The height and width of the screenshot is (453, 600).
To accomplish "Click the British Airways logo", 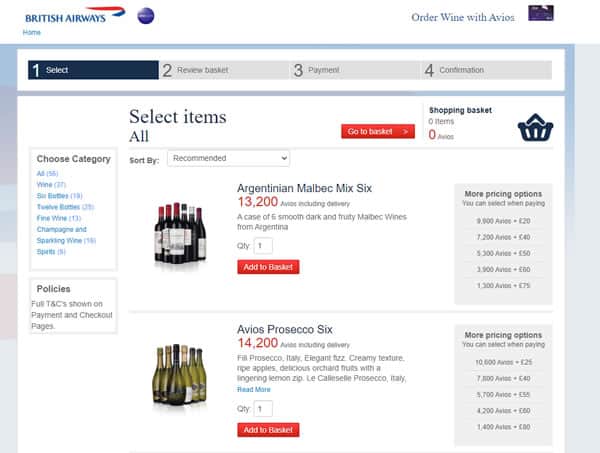I will [x=75, y=16].
